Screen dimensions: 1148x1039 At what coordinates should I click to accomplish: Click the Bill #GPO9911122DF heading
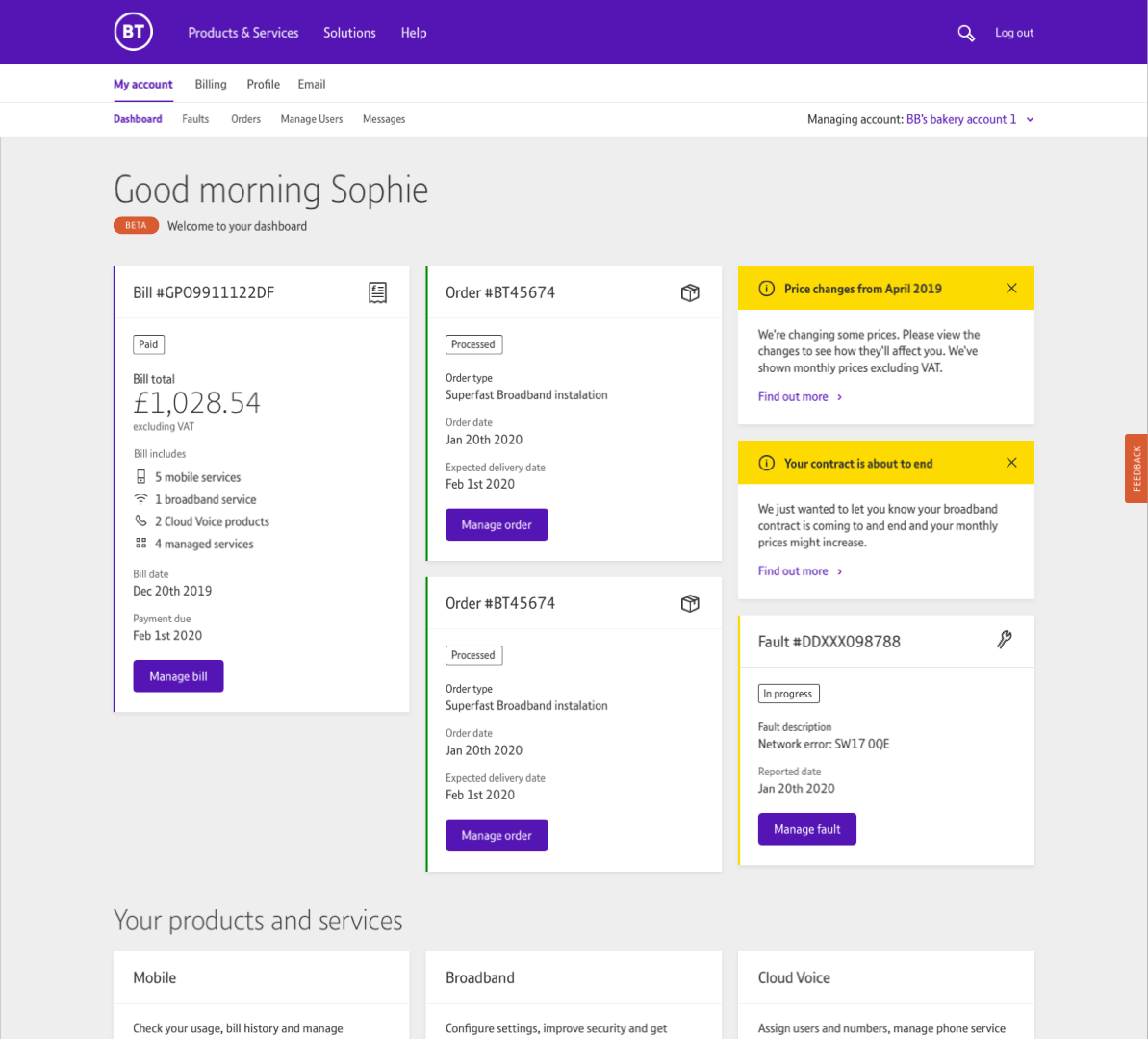click(204, 292)
